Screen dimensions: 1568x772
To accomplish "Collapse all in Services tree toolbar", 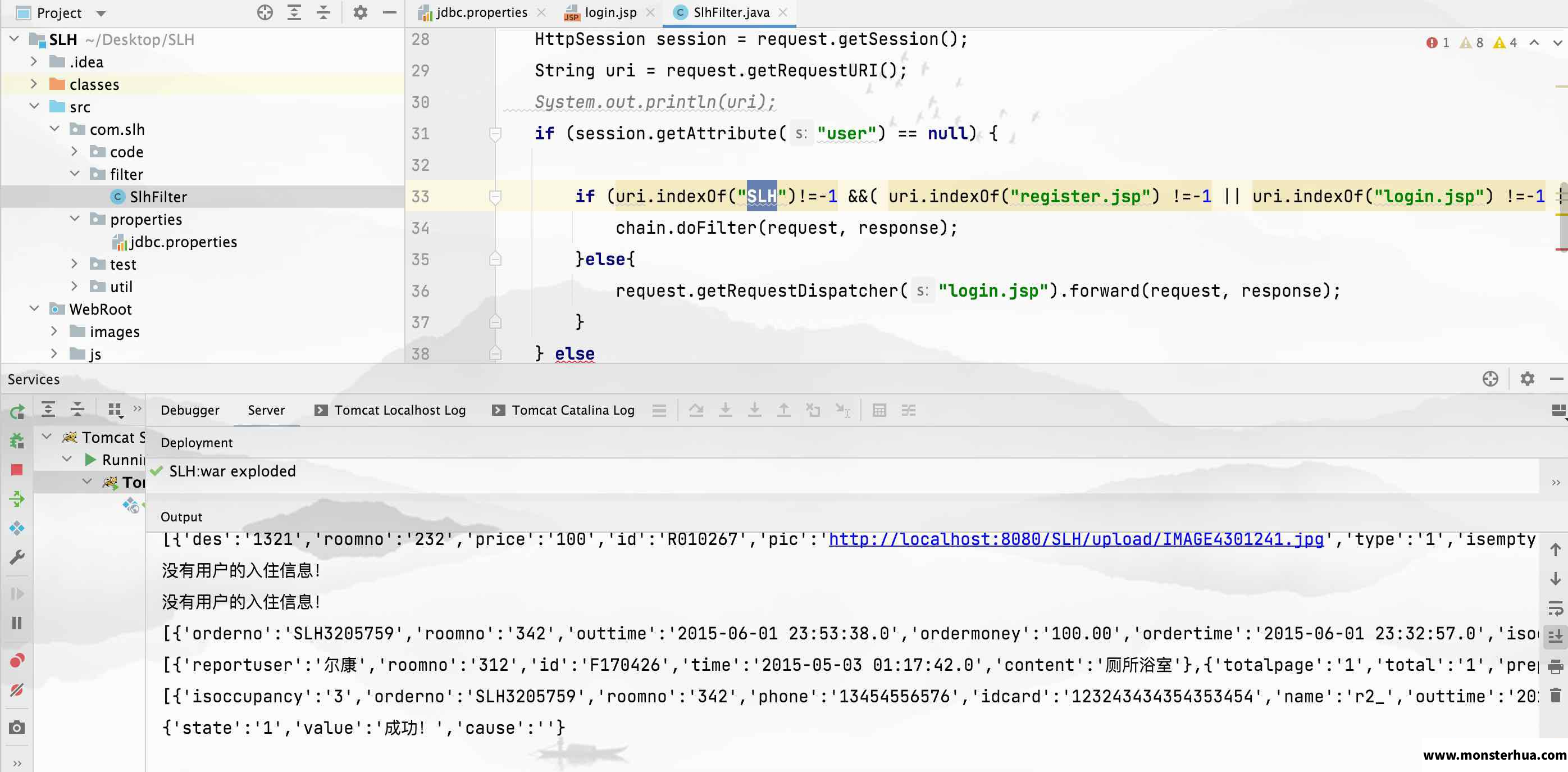I will click(x=78, y=409).
